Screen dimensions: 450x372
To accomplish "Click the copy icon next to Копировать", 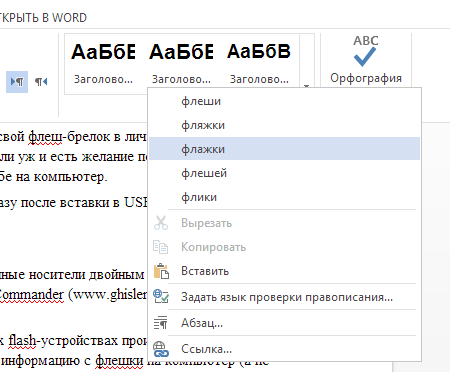I will click(x=160, y=247).
